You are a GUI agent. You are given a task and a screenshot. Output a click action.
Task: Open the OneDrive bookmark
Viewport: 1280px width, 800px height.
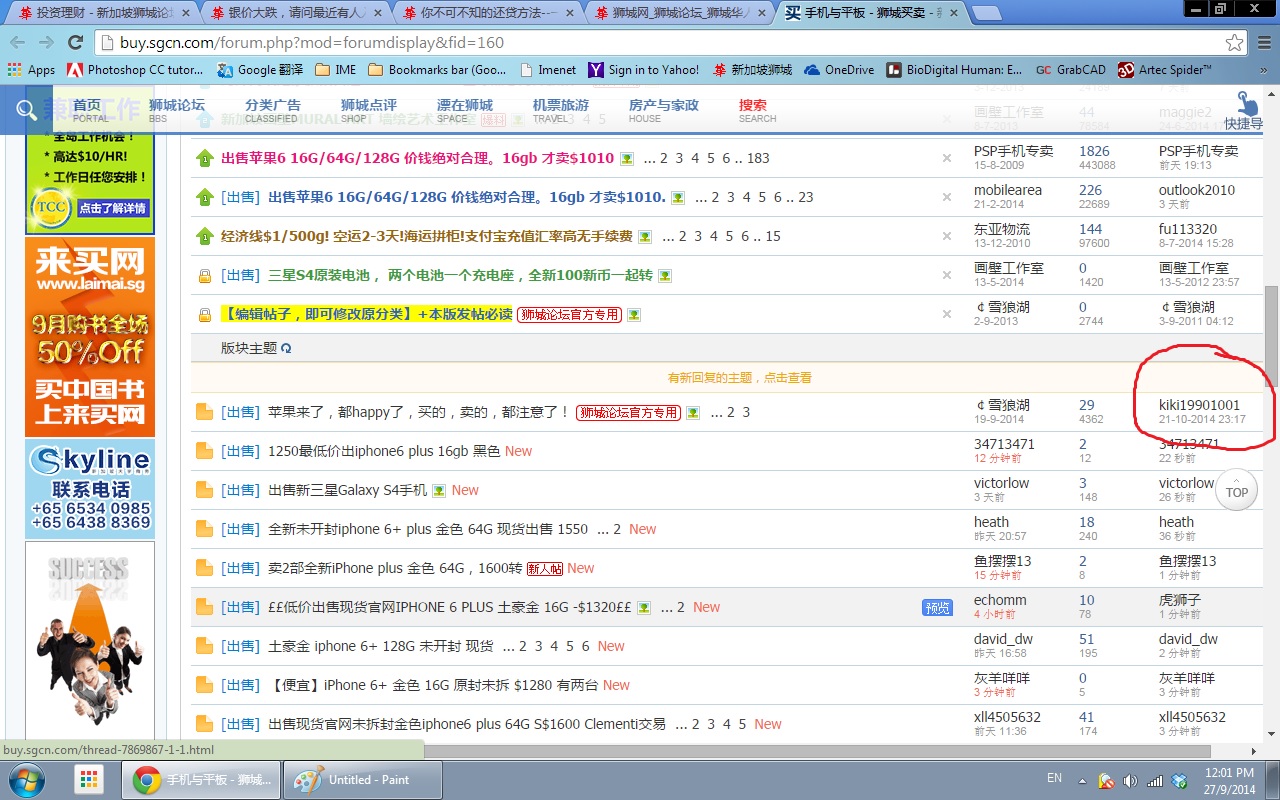tap(839, 70)
